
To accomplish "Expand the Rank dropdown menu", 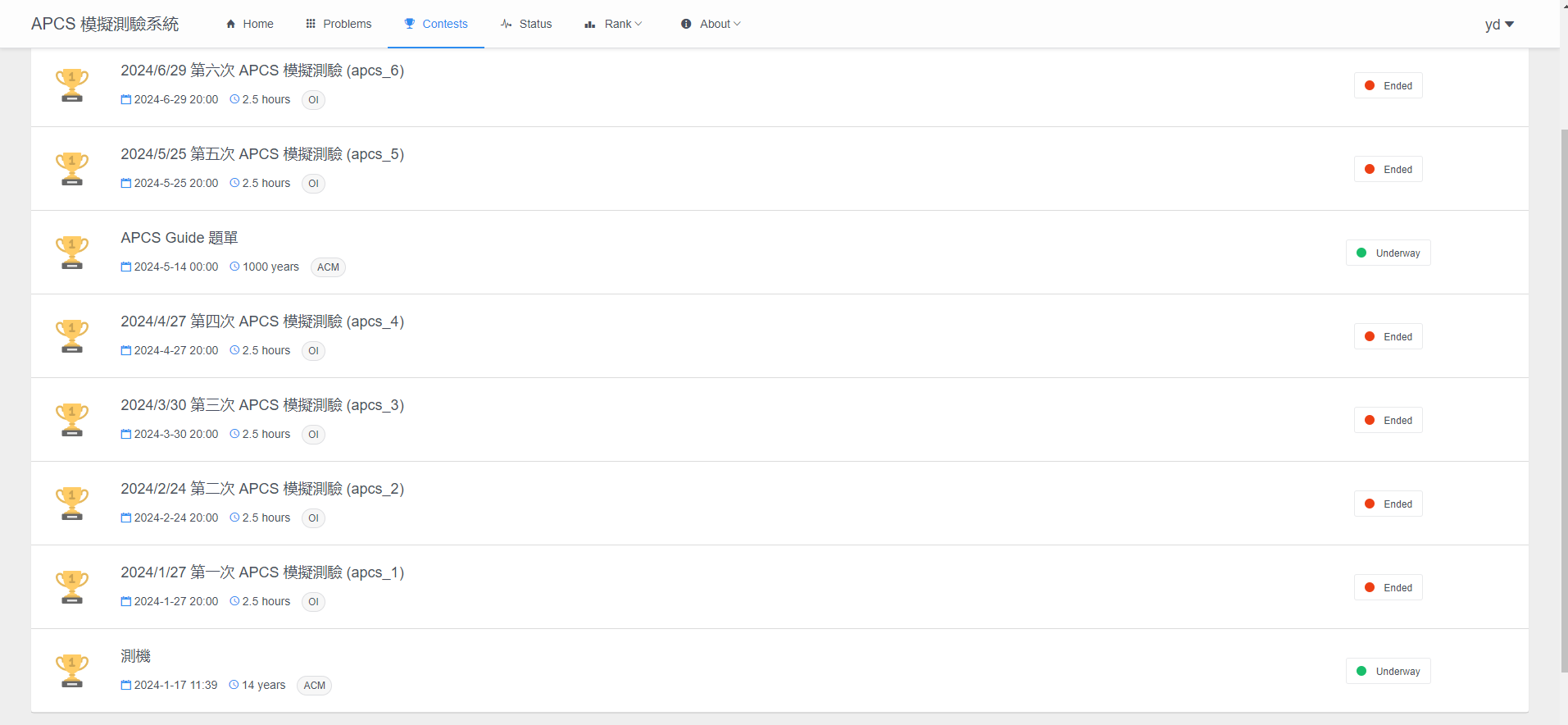I will [x=613, y=24].
